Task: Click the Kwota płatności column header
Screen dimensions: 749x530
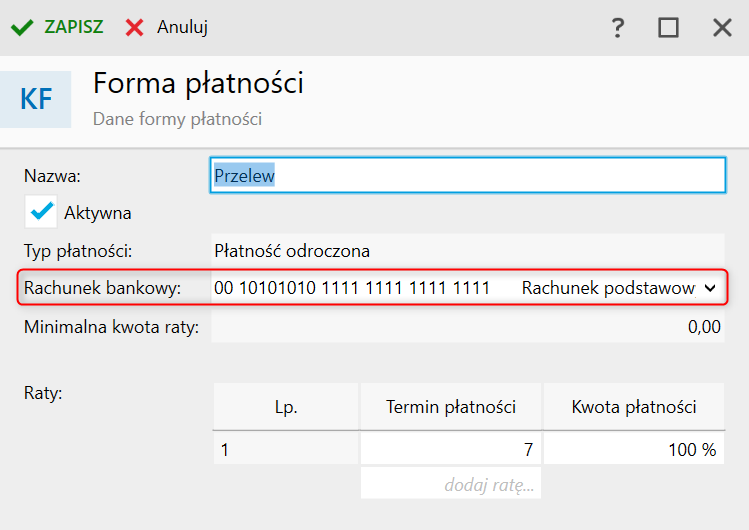Action: (633, 407)
